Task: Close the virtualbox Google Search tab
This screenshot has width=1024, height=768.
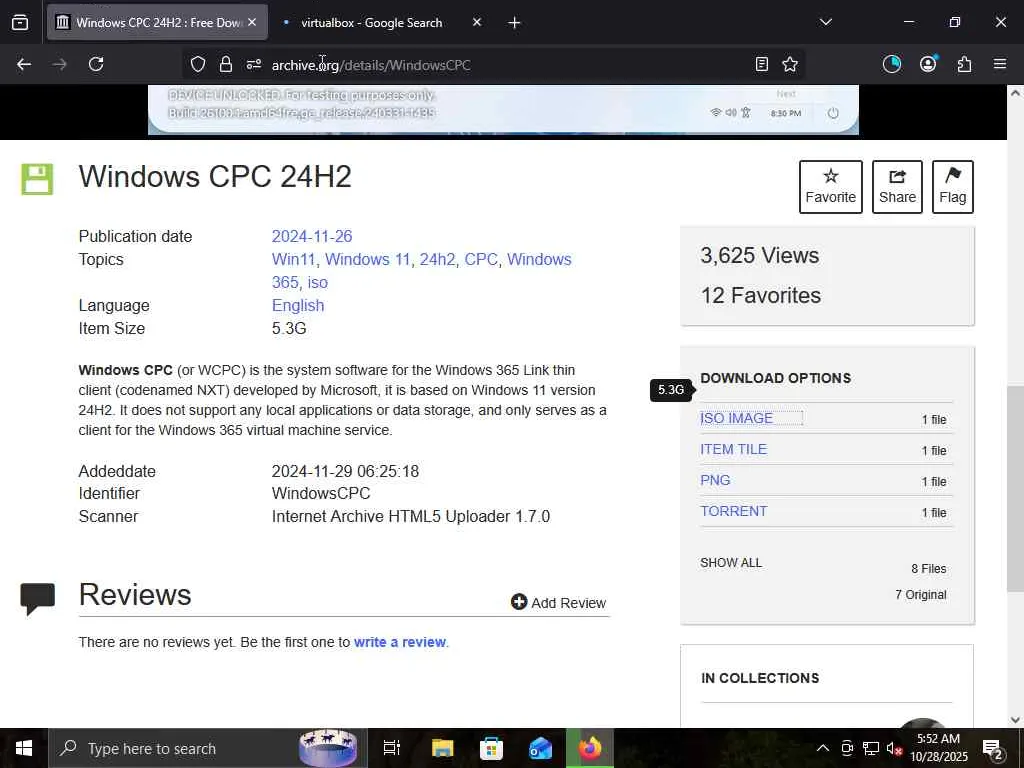Action: click(x=477, y=22)
